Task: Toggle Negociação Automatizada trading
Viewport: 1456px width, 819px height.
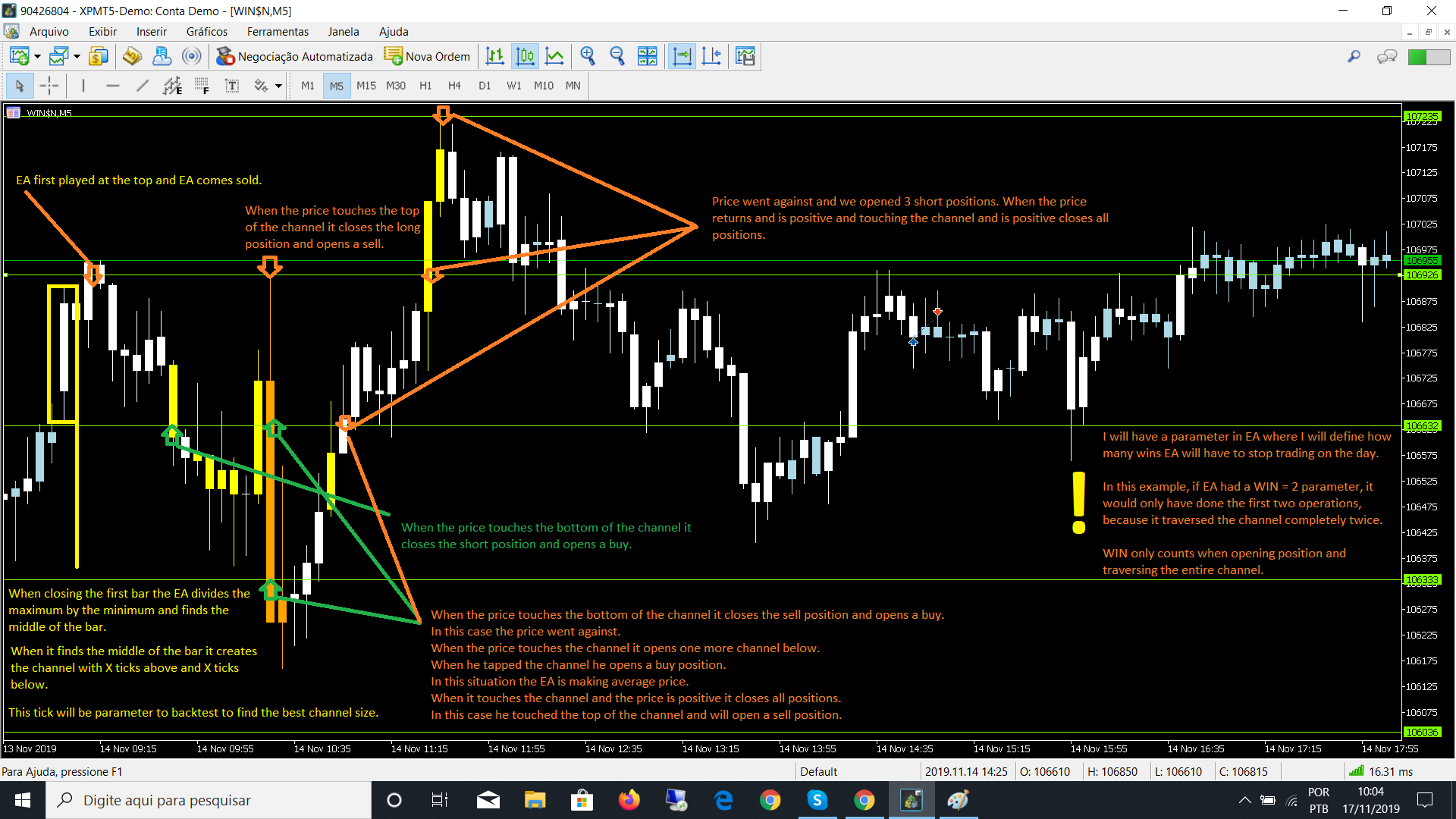Action: (x=295, y=56)
